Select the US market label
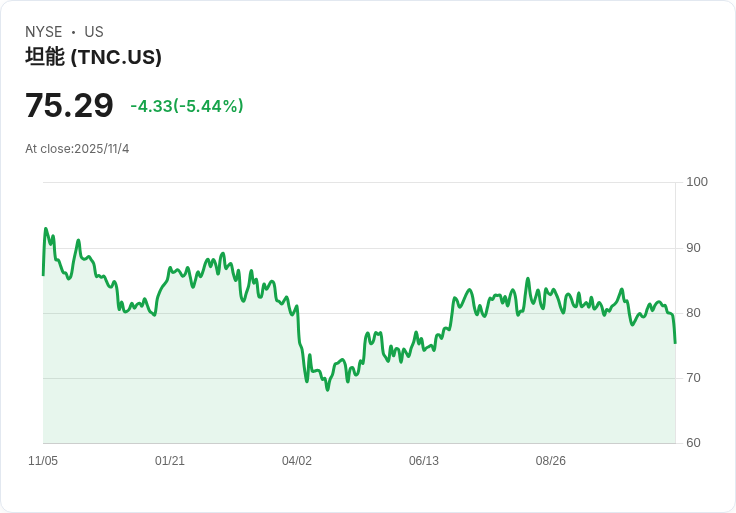Image resolution: width=736 pixels, height=513 pixels. click(94, 32)
